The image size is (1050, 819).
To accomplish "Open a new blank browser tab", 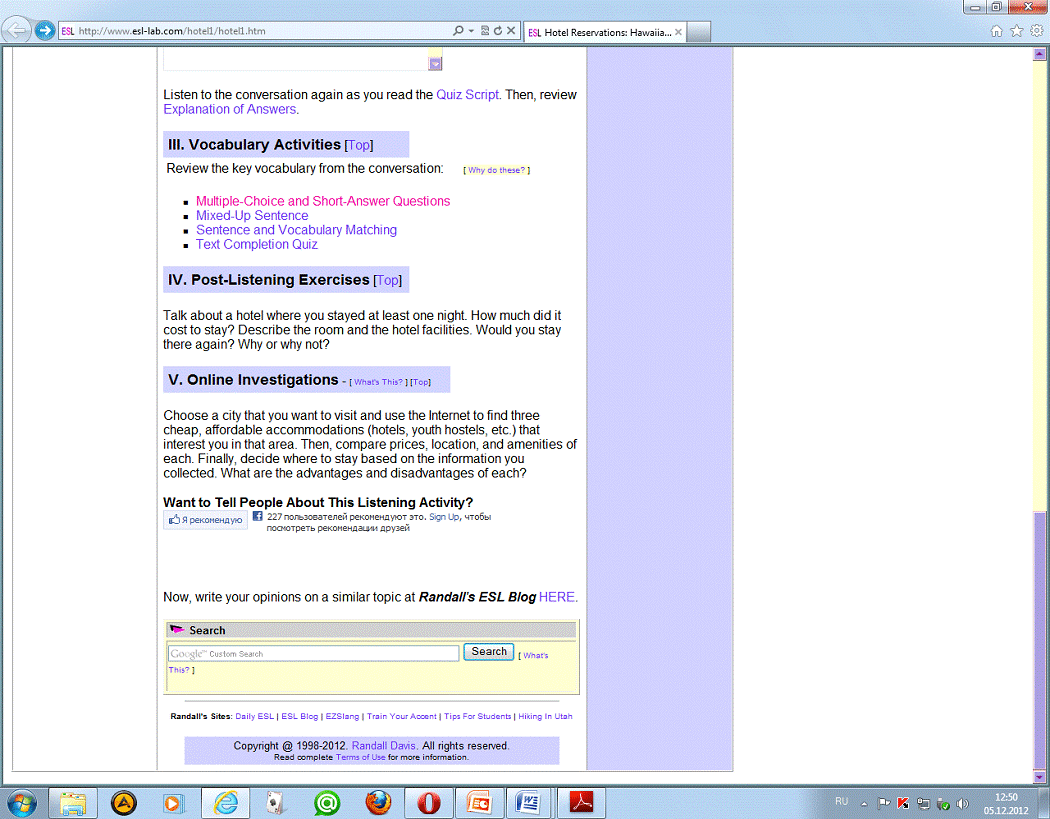I will pyautogui.click(x=699, y=32).
